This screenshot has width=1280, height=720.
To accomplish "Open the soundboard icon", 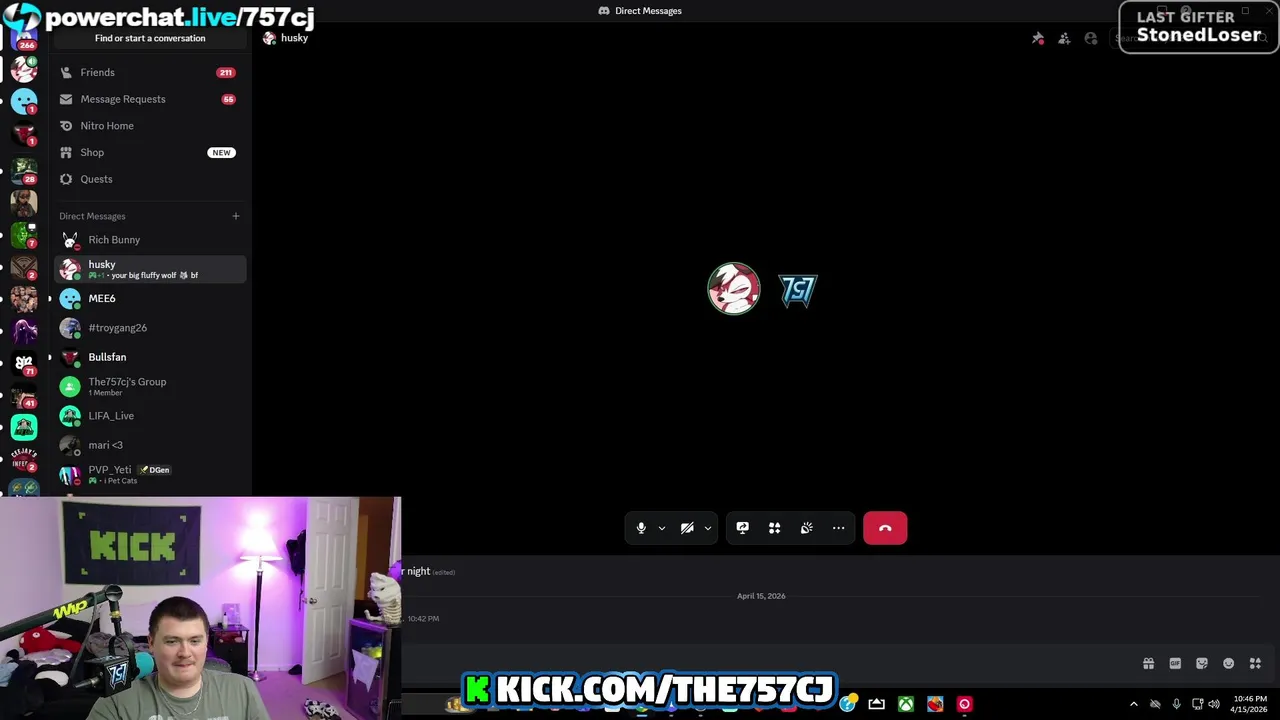I will [806, 528].
